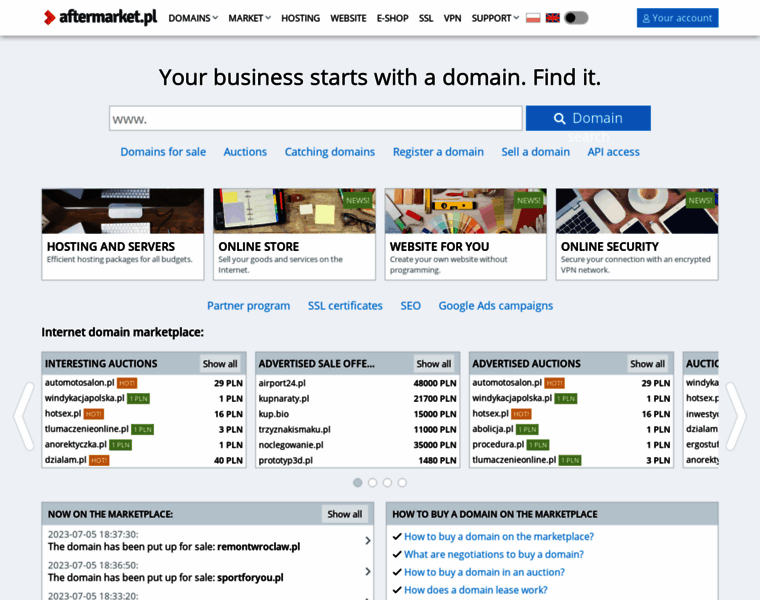Click 1 PLN badge next to procedura.pl

[538, 445]
